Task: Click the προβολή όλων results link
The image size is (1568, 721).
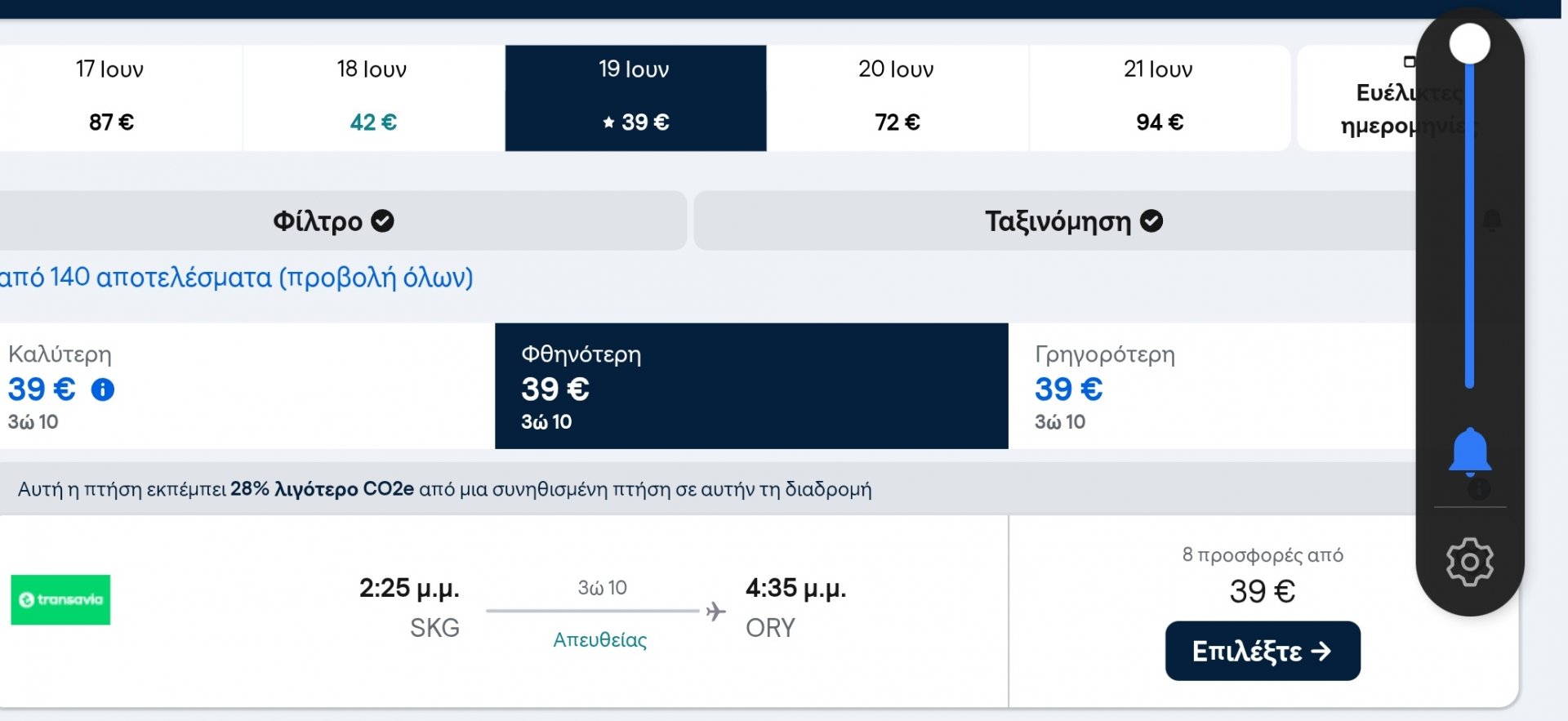Action: pos(376,278)
